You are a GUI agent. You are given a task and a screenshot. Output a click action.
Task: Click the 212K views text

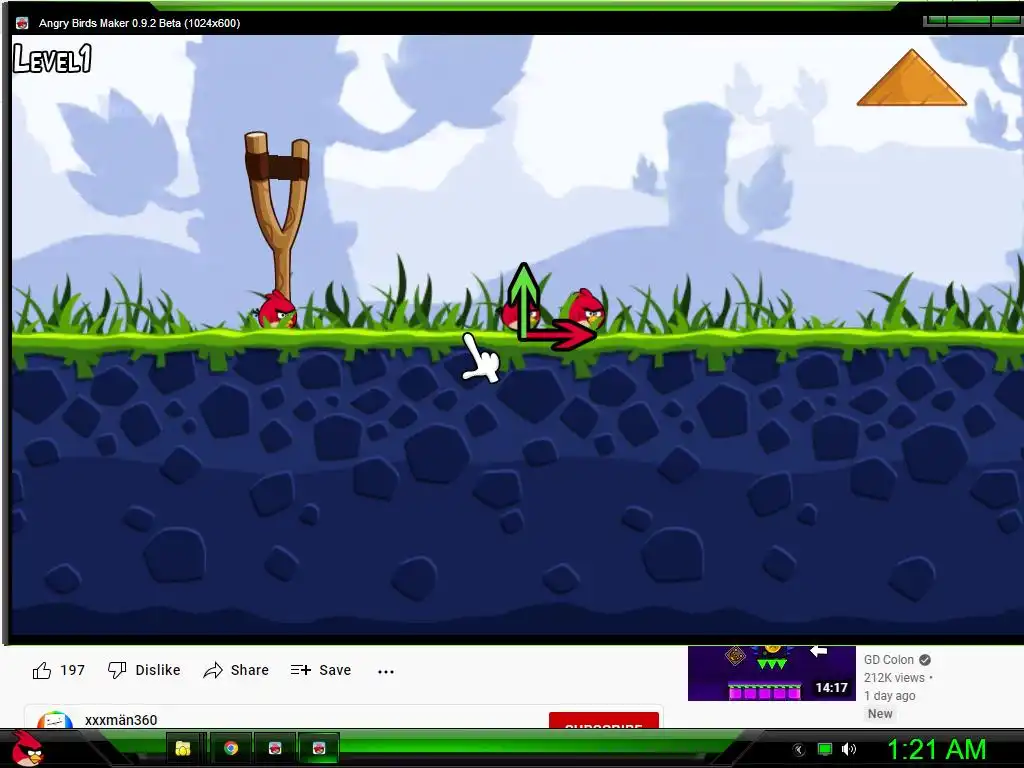pyautogui.click(x=894, y=678)
